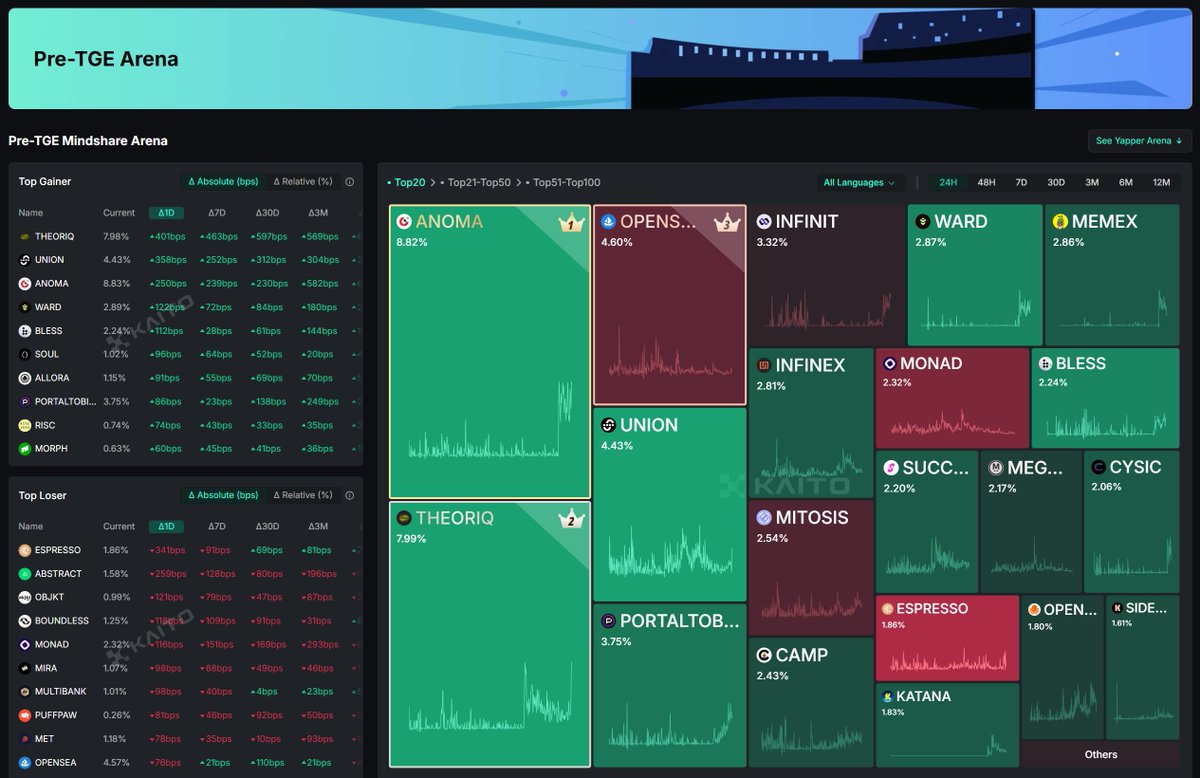Open the MULTIBANK row in Top Loser
1200x778 pixels.
point(186,691)
